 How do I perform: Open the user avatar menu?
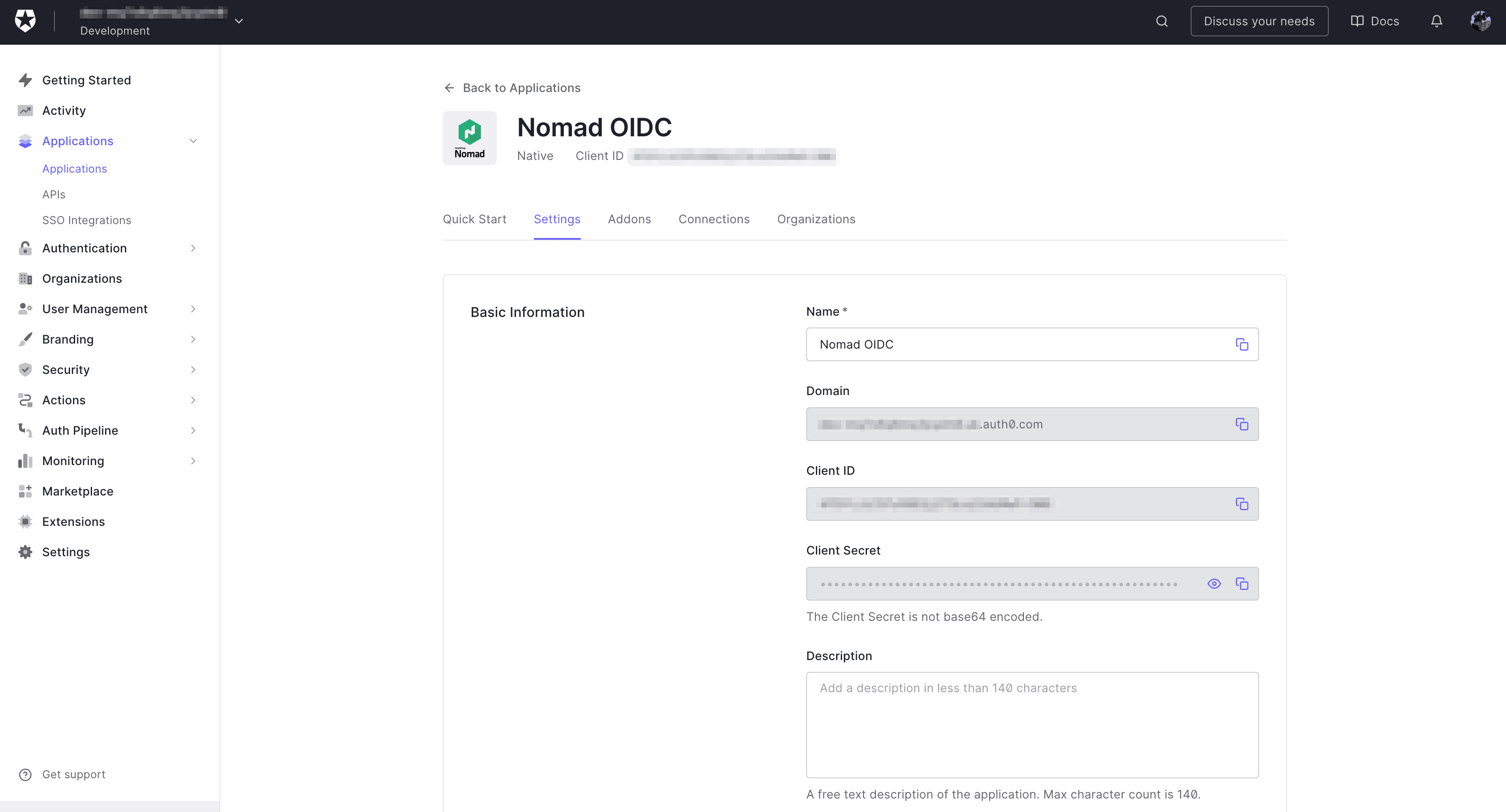coord(1480,22)
